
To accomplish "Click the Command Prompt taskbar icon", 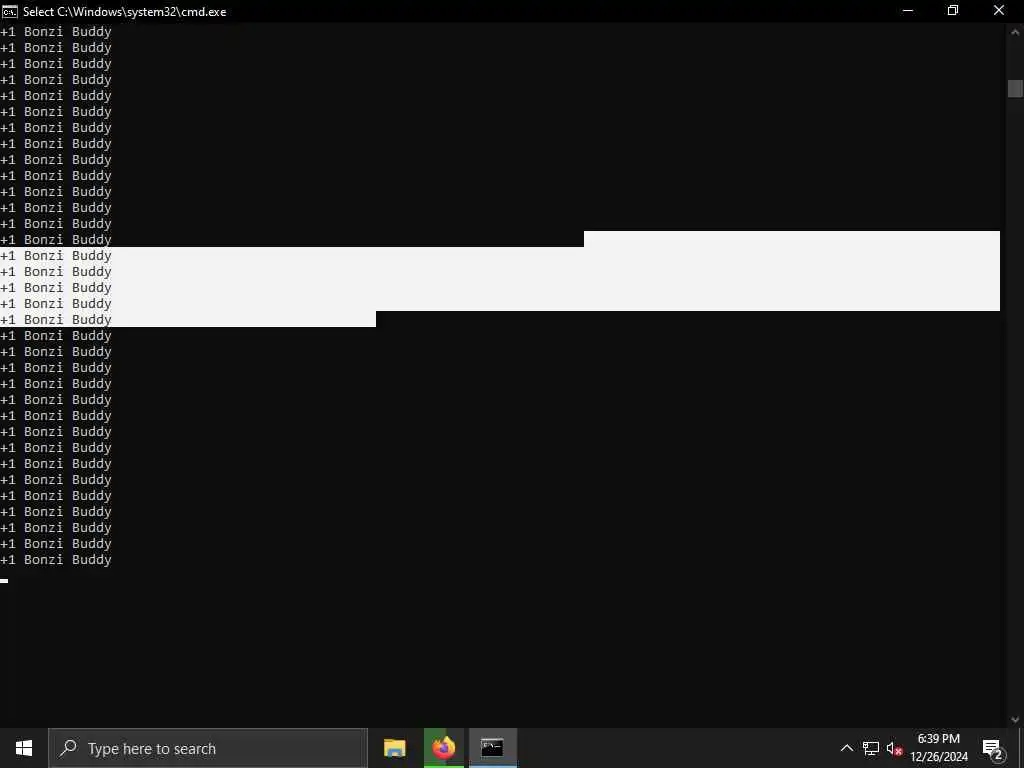I will [x=492, y=748].
